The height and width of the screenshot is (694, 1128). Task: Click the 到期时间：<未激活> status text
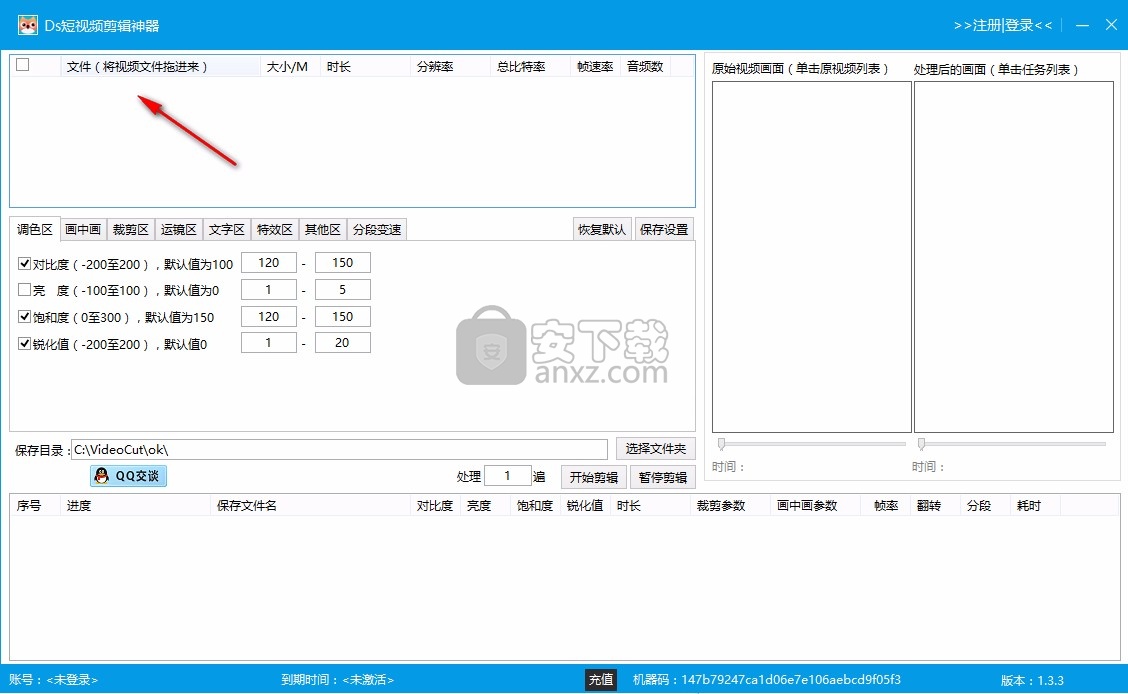pyautogui.click(x=337, y=680)
